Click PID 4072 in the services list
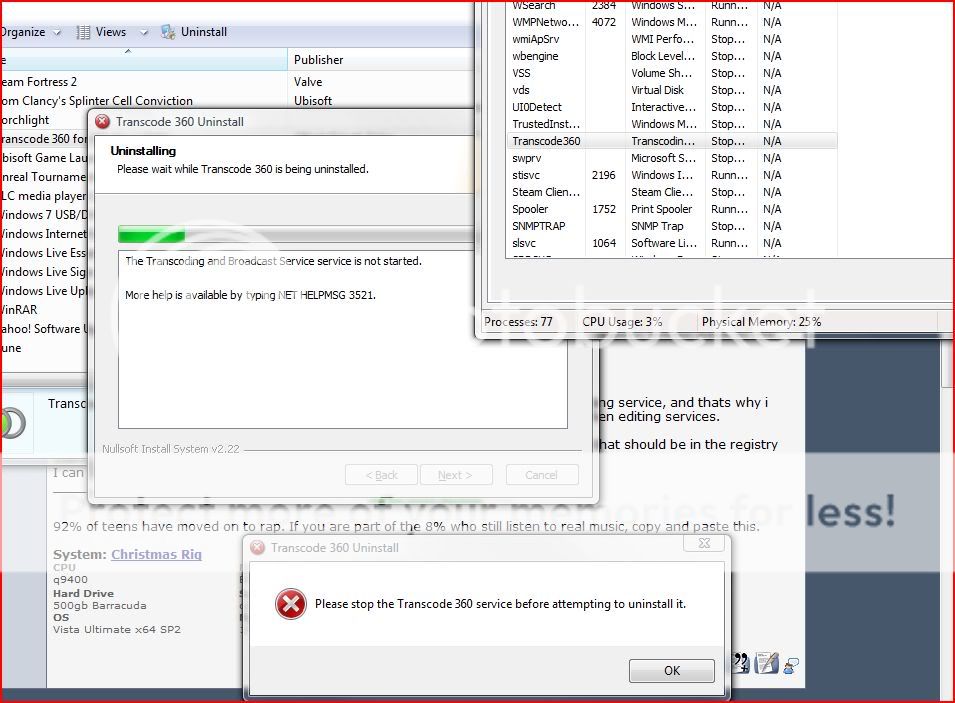 604,22
